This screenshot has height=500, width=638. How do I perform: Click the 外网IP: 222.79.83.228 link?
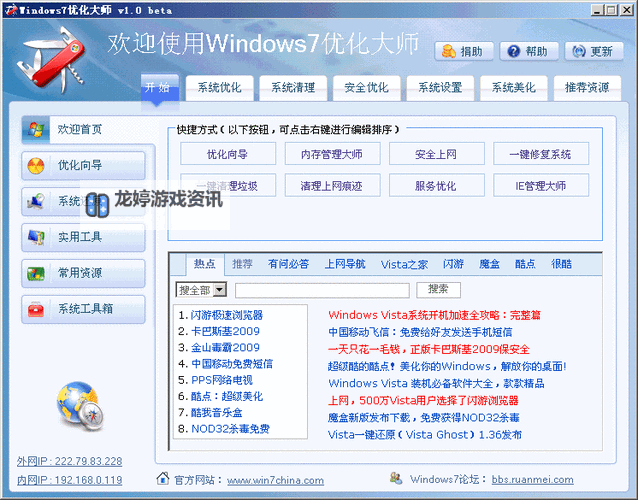70,461
